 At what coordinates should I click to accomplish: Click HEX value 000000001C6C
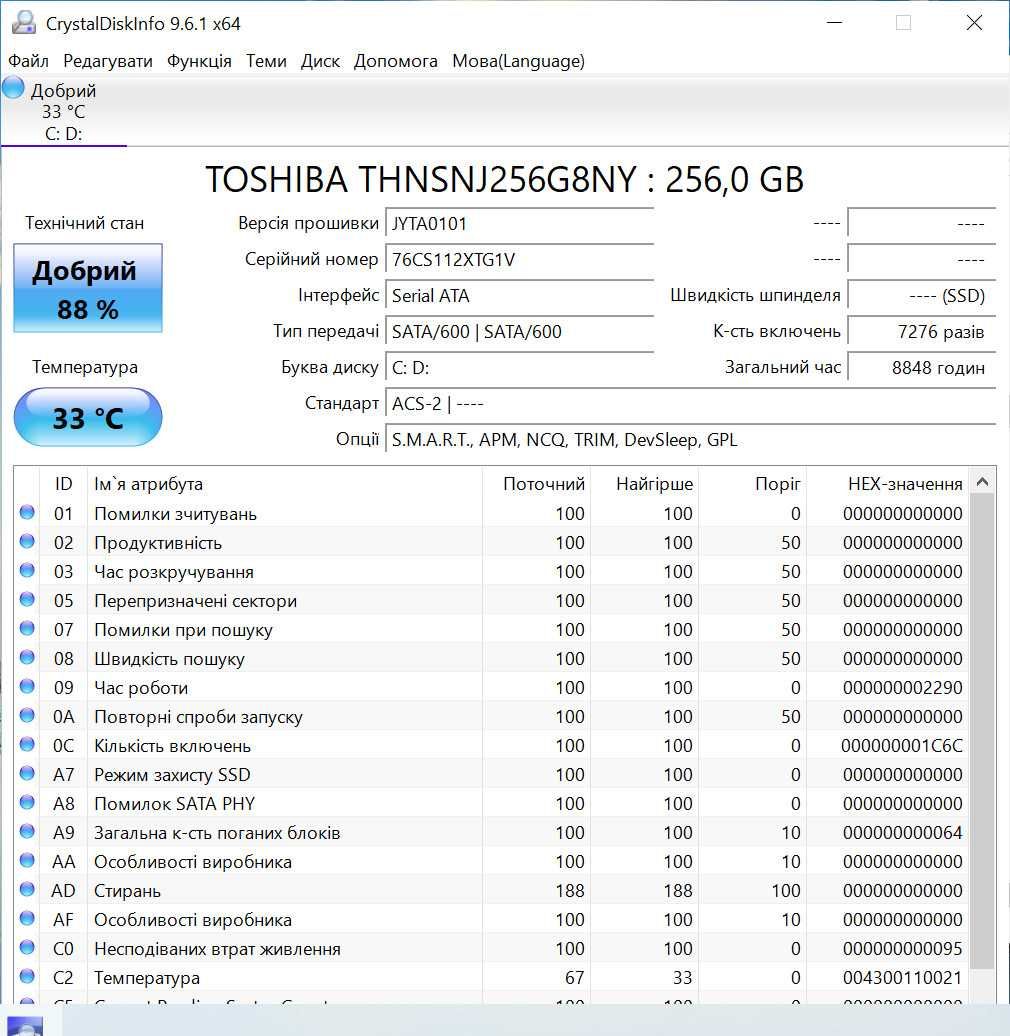902,746
